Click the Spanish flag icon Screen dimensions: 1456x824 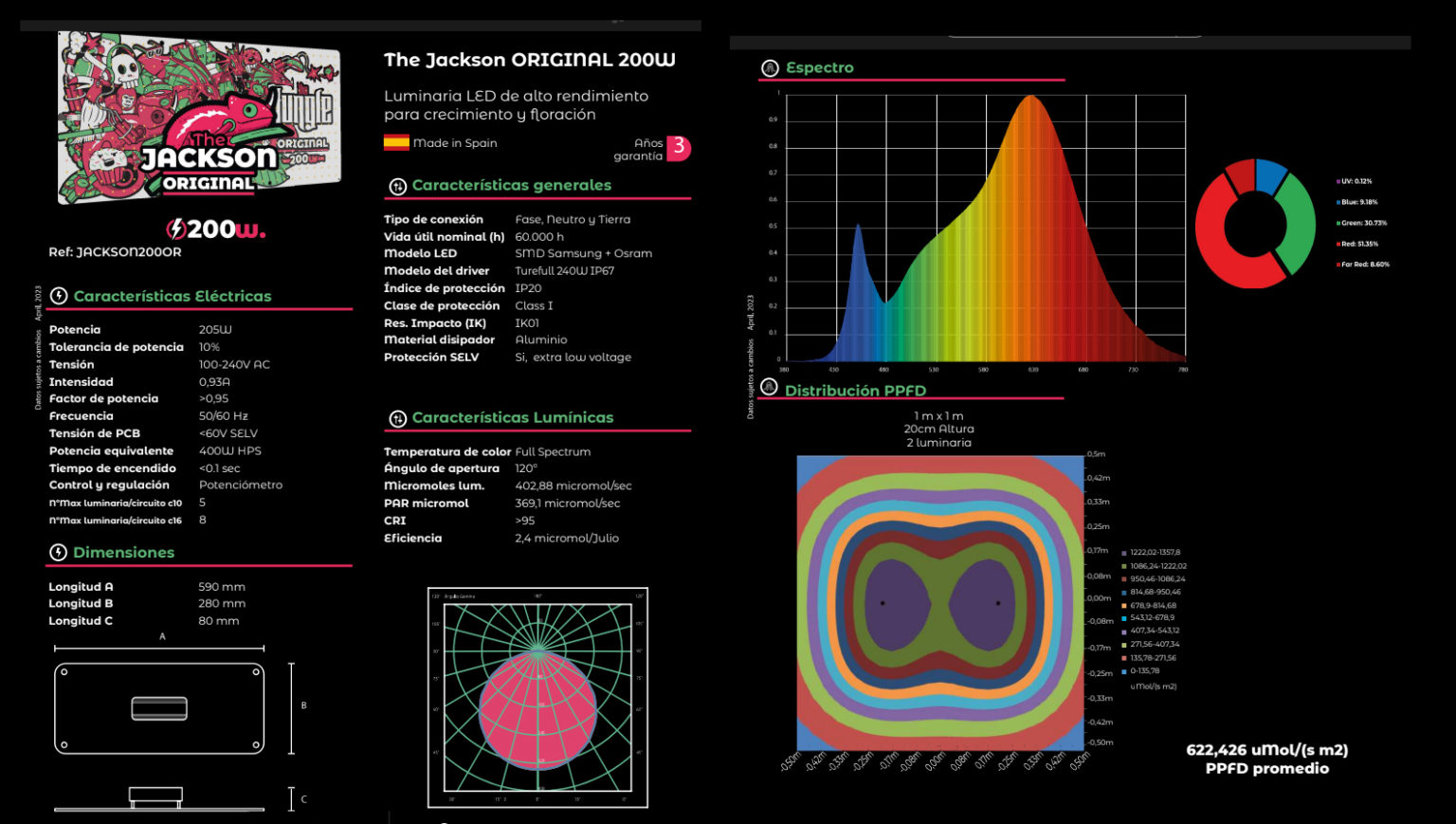point(396,143)
